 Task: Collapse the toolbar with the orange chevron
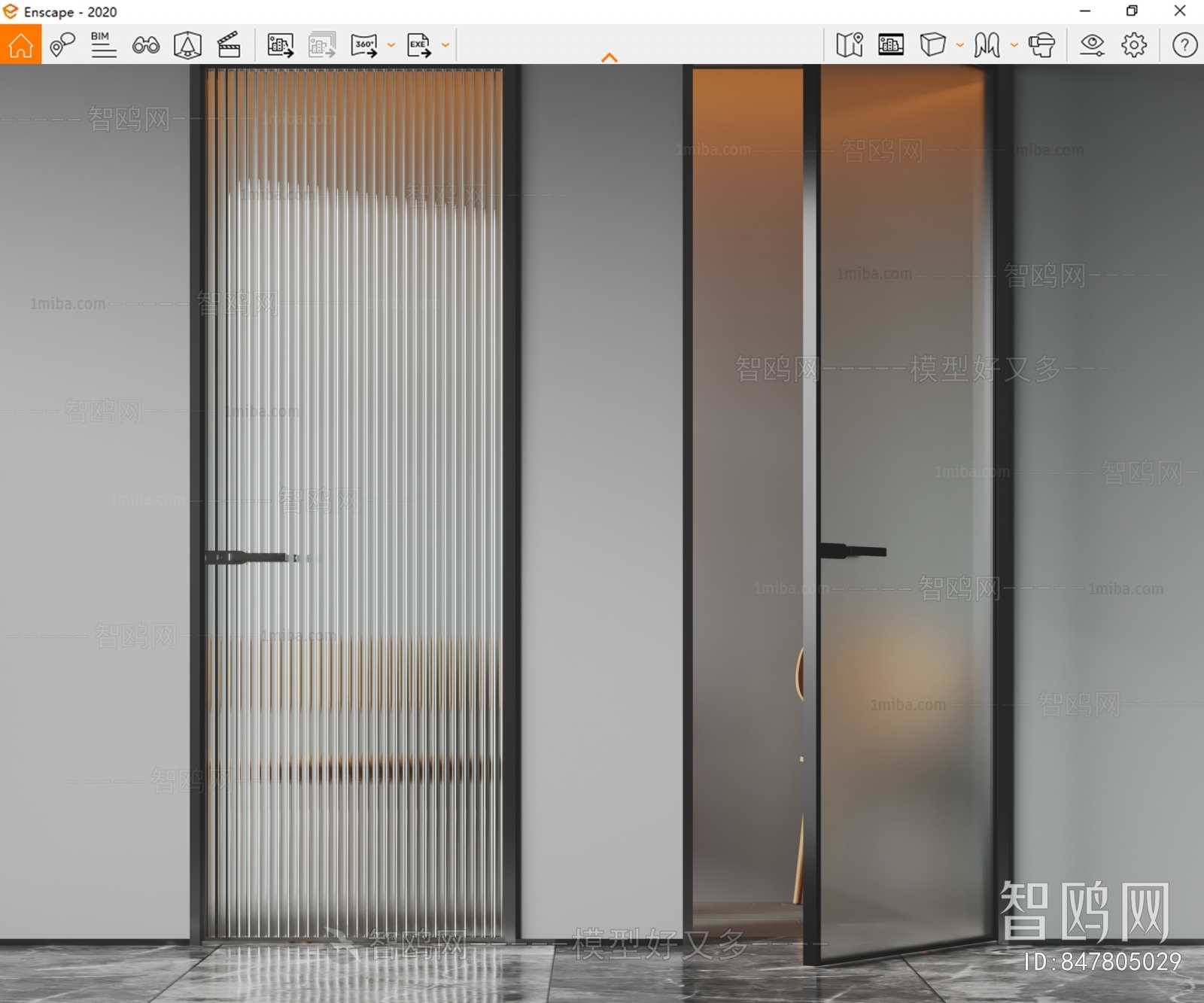pyautogui.click(x=610, y=57)
